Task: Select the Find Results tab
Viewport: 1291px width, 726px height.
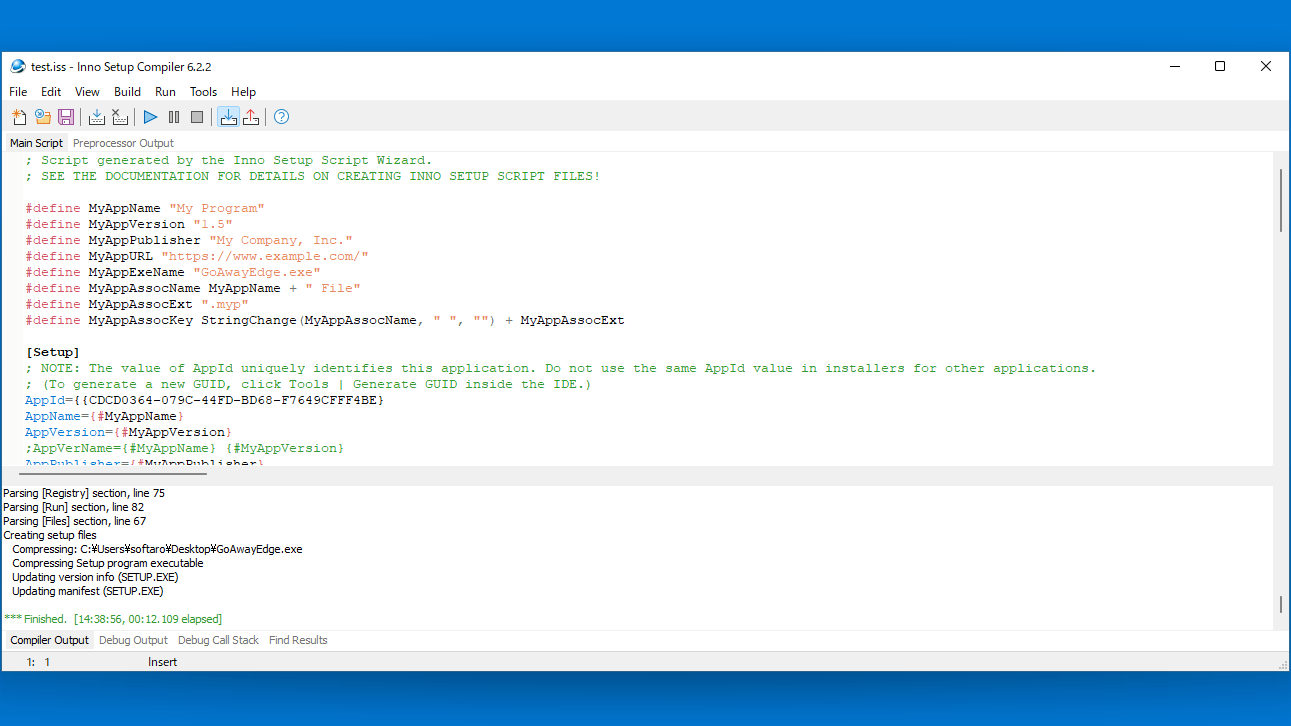Action: [x=298, y=640]
